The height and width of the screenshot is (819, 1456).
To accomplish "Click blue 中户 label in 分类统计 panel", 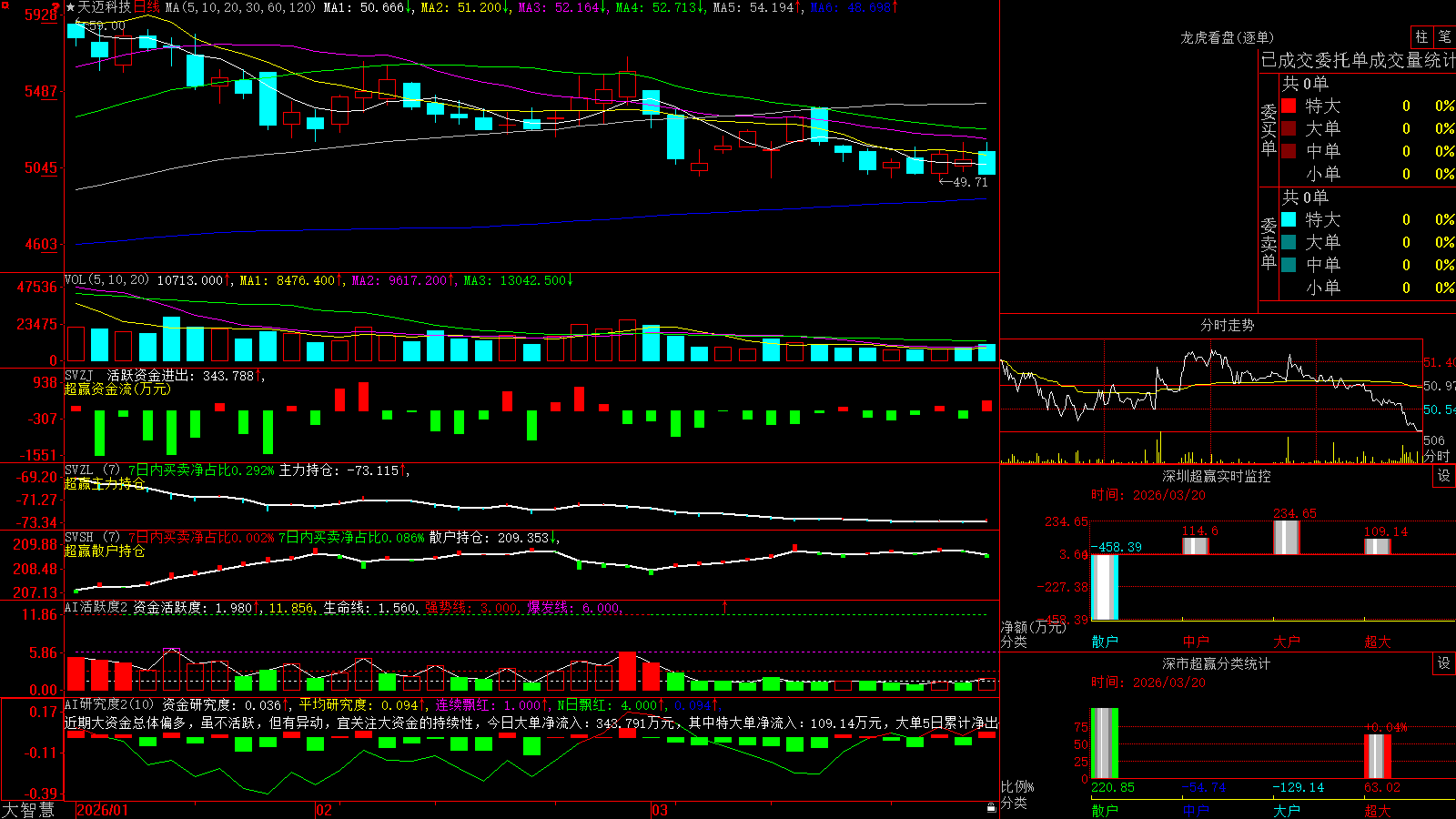I will click(1196, 810).
